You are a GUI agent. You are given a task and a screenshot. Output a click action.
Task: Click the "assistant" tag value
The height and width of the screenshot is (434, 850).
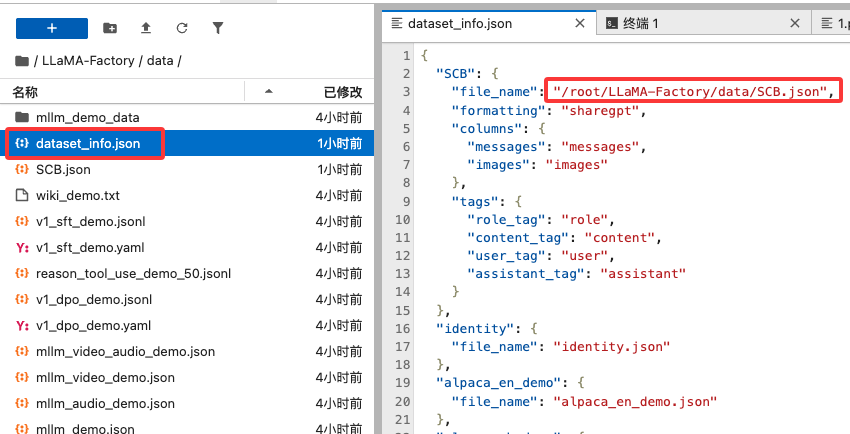643,274
